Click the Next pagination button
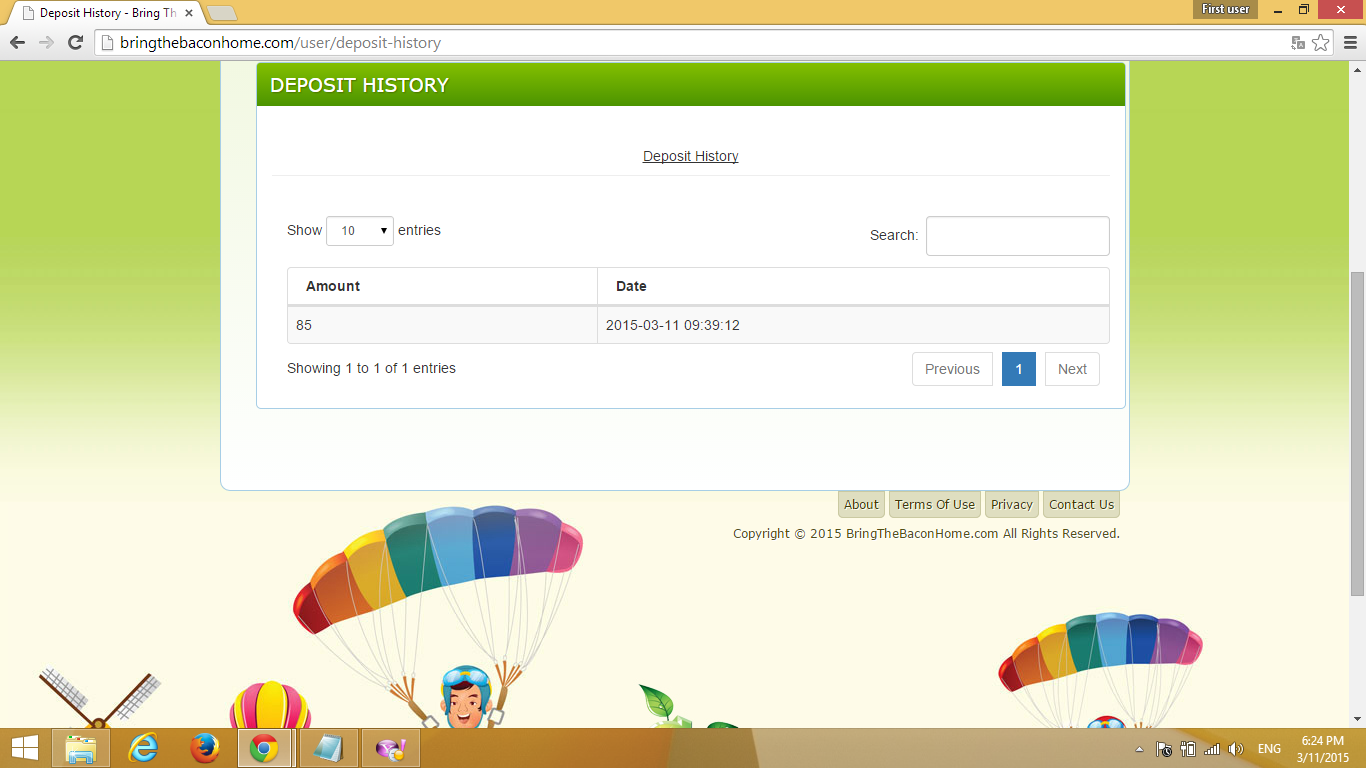 (1071, 368)
